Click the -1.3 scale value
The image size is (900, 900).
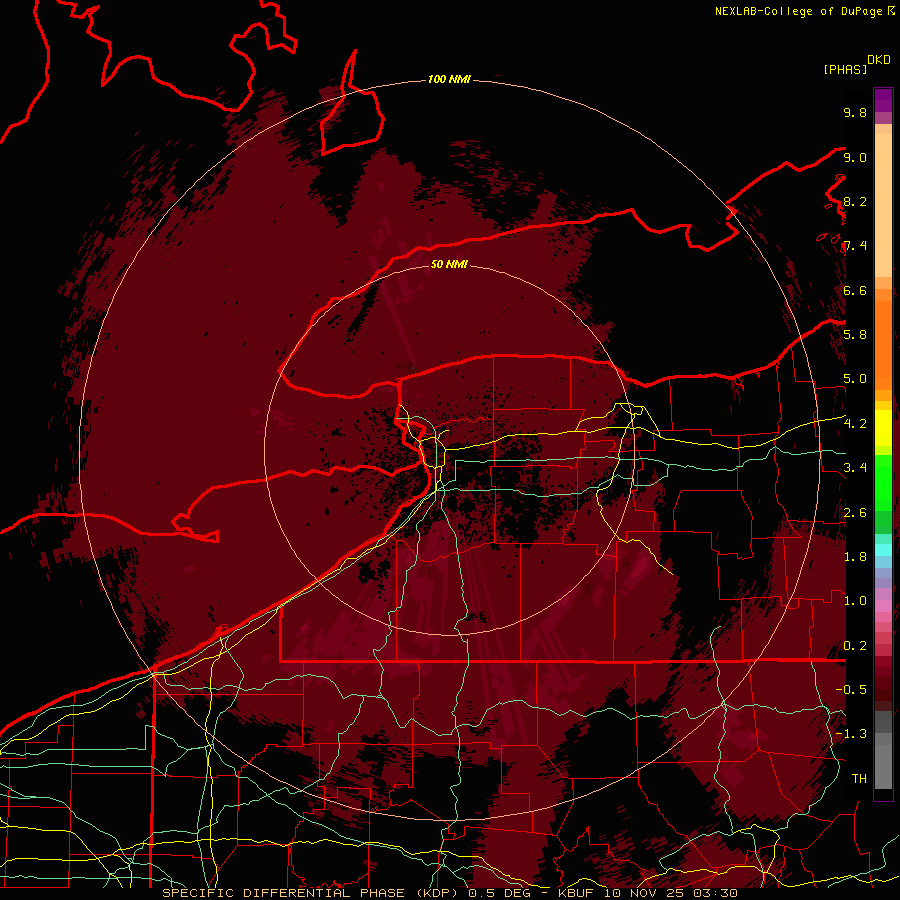[851, 734]
